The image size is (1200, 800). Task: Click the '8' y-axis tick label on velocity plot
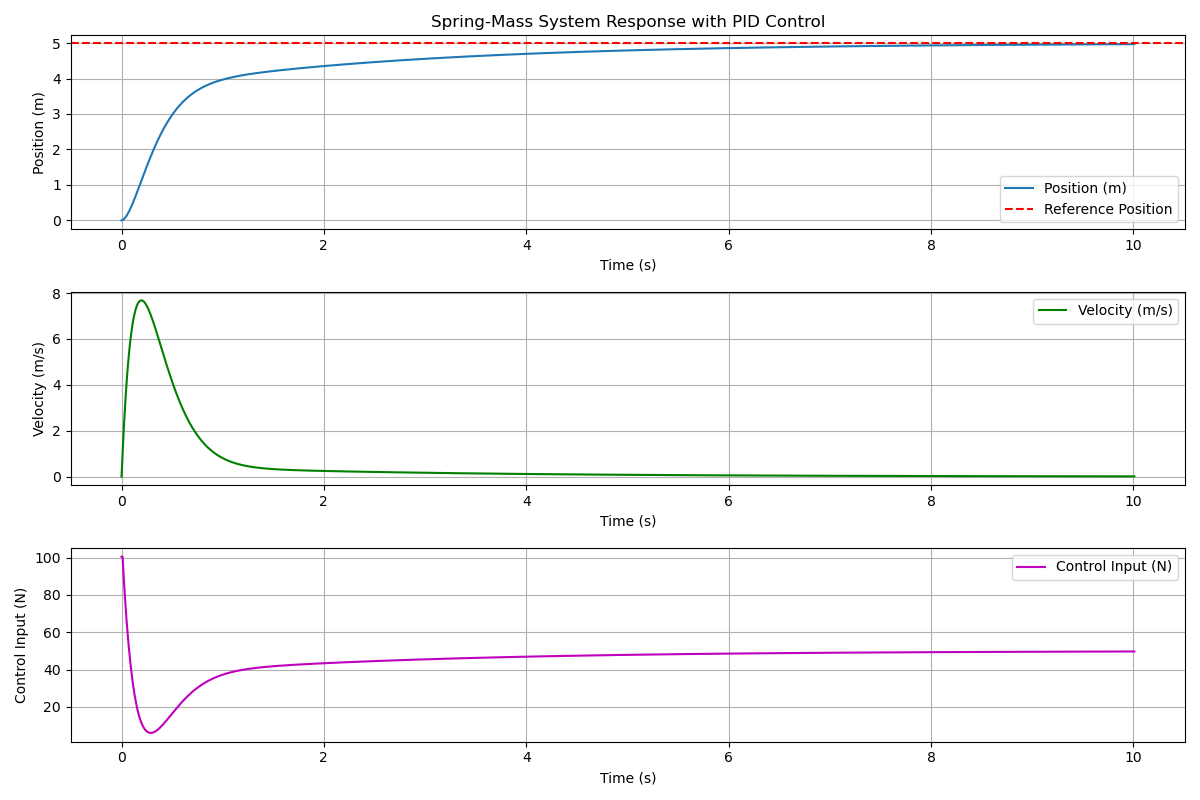[57, 294]
